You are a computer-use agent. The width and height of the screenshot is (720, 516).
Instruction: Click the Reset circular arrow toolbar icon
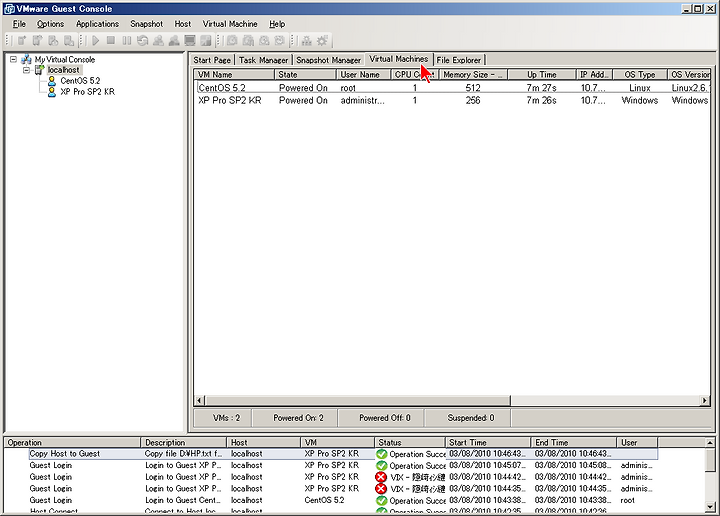(x=143, y=40)
